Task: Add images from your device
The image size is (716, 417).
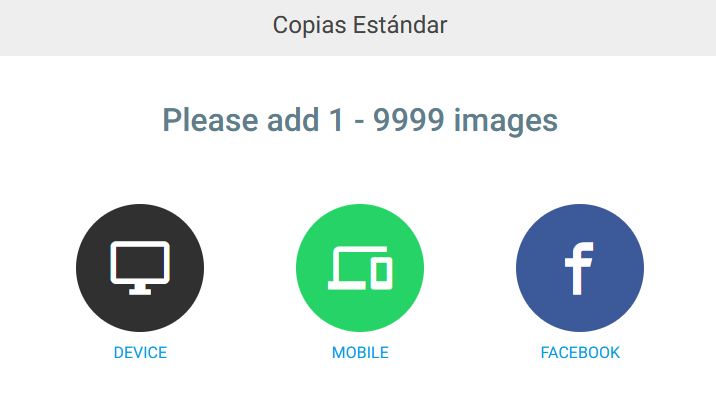Action: click(140, 268)
